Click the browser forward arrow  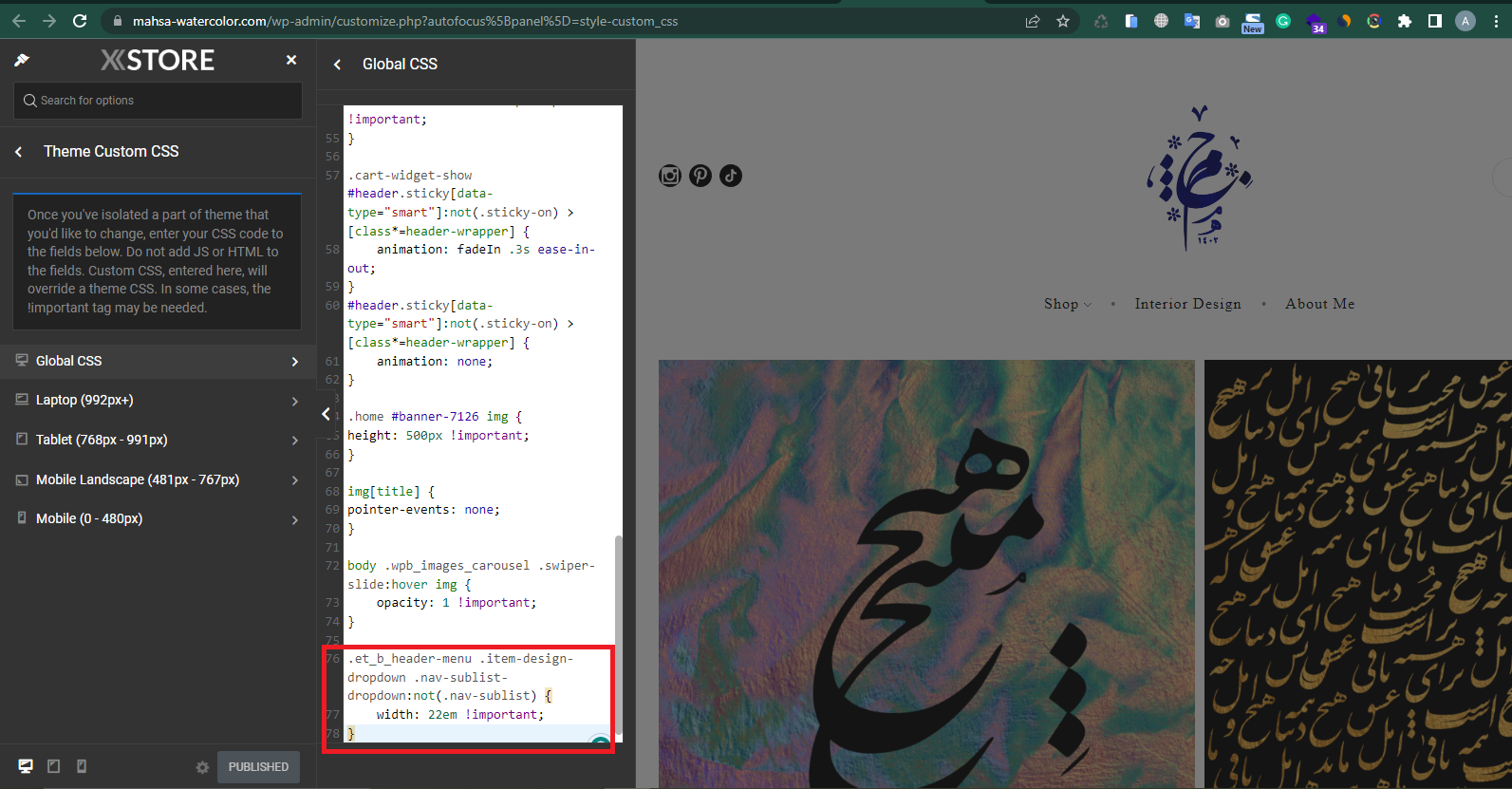coord(49,21)
